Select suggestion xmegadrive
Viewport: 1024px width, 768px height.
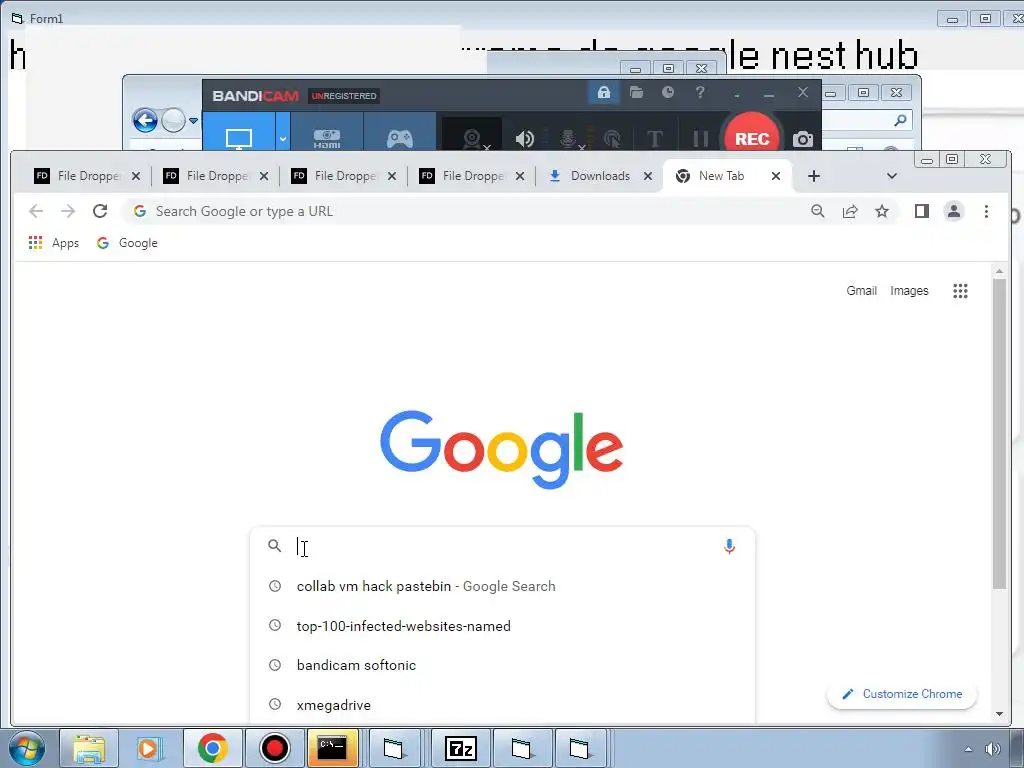[x=503, y=705]
